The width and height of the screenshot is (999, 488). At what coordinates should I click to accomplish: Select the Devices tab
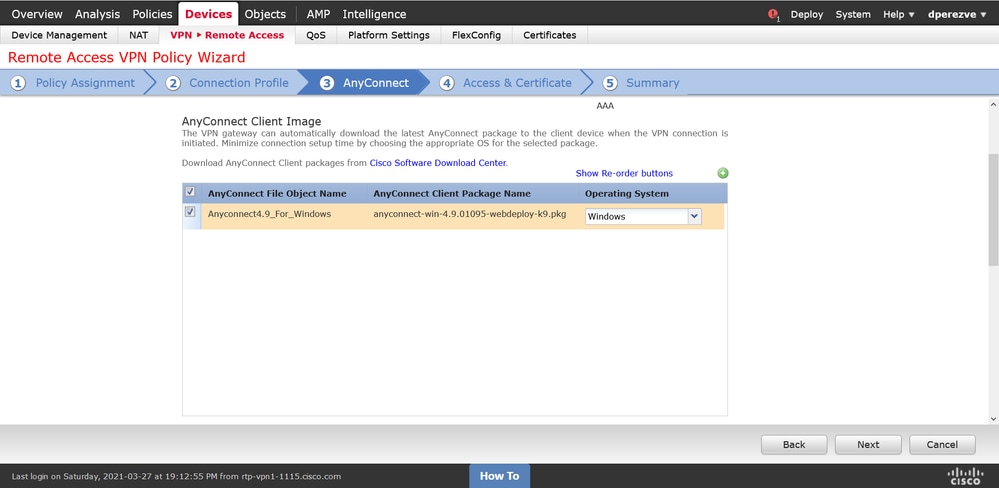[208, 14]
